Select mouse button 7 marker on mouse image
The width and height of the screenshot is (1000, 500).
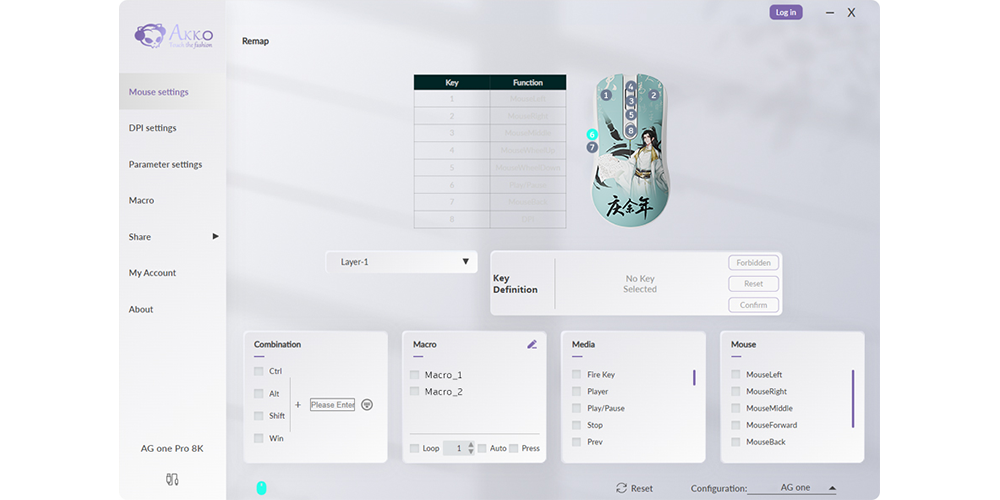[x=592, y=147]
